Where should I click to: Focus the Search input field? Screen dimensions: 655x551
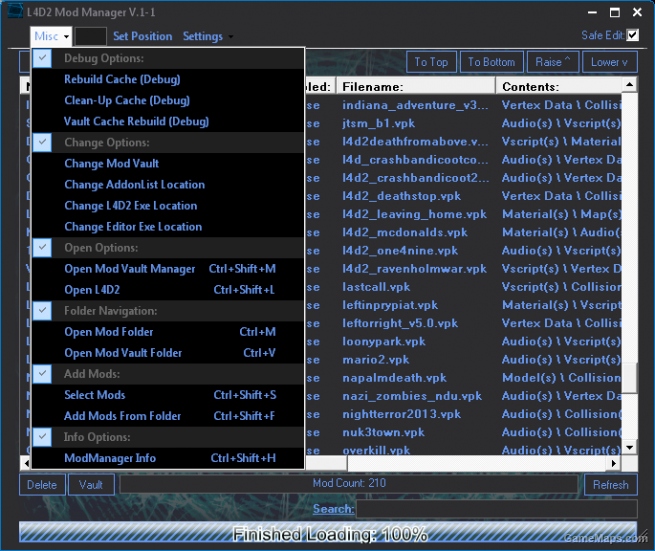(x=497, y=509)
